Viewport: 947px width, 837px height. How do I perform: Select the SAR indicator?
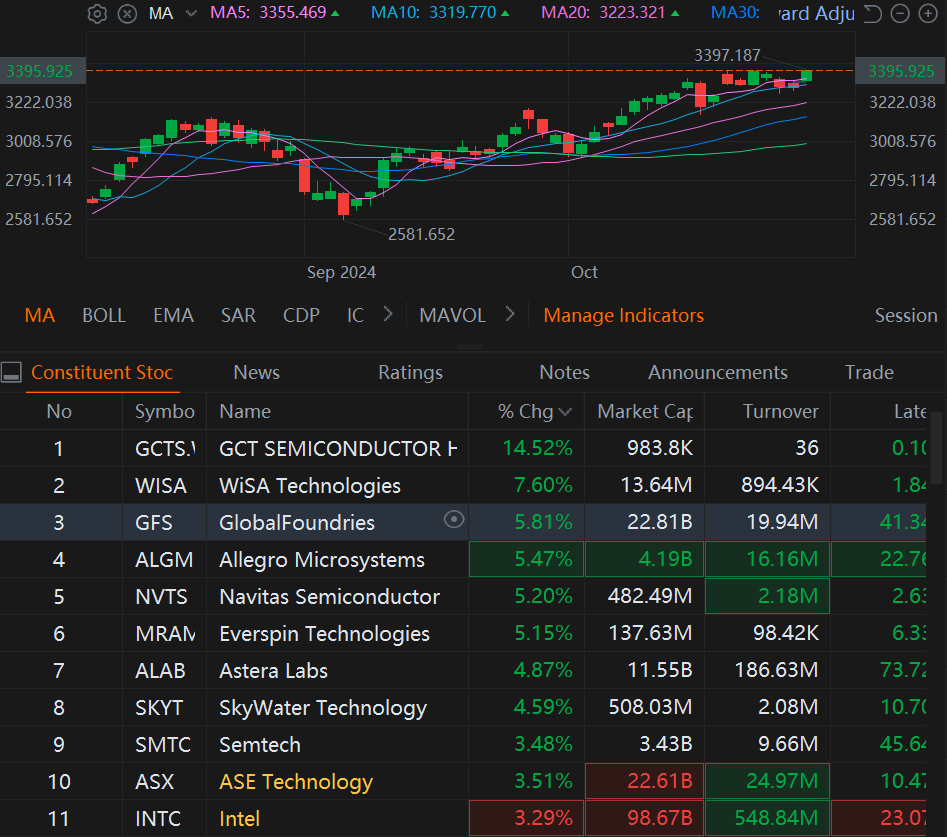coord(238,315)
